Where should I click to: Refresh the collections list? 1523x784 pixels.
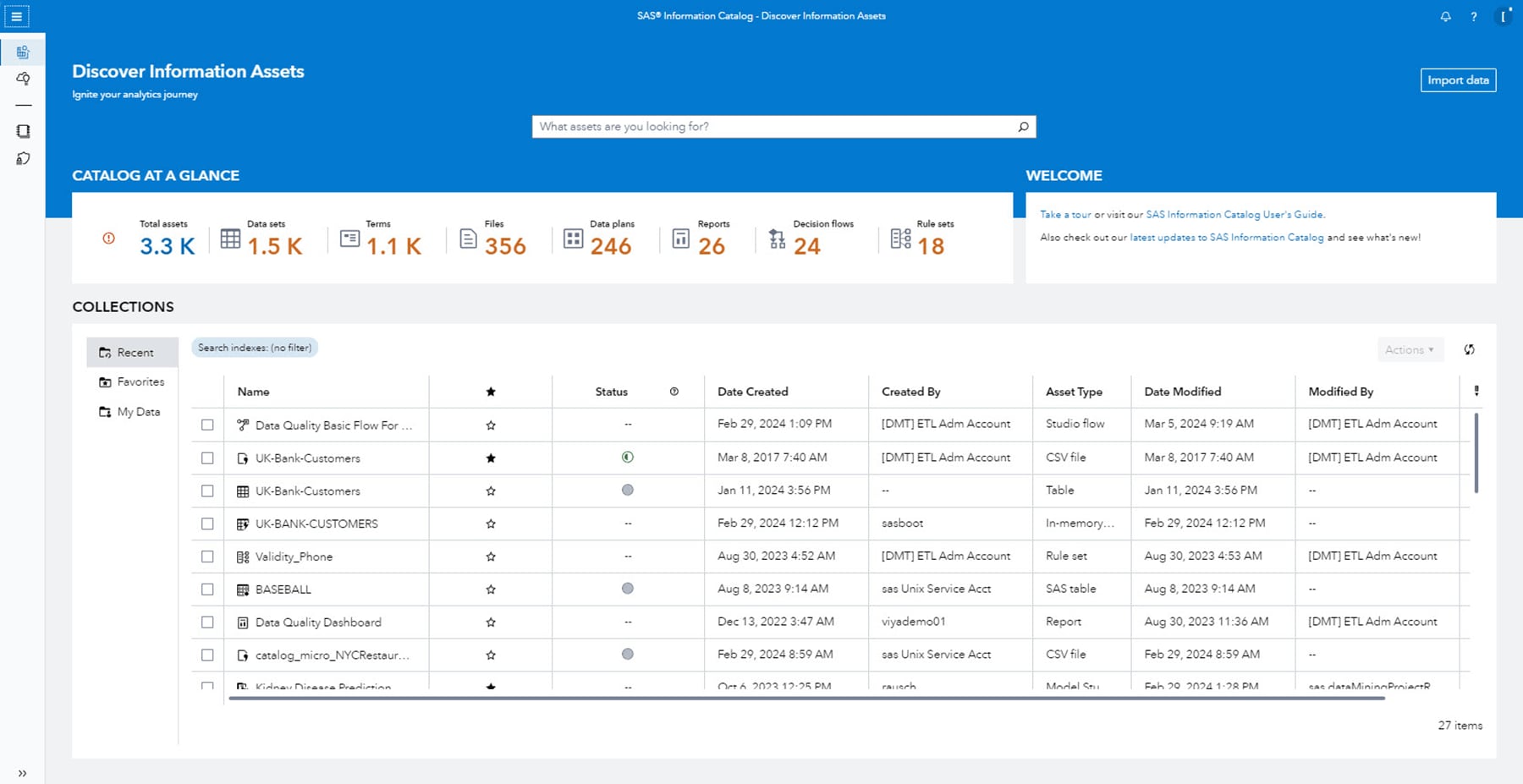click(x=1470, y=348)
